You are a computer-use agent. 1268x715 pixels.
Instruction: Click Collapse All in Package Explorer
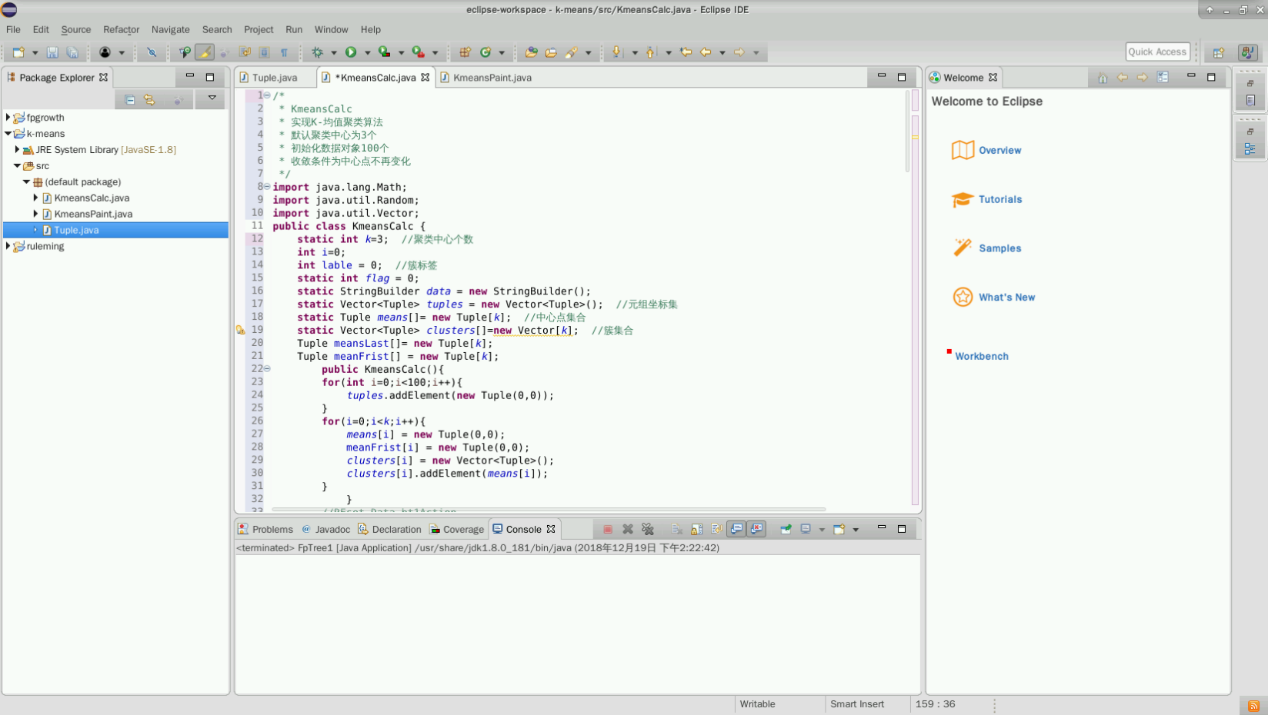click(130, 99)
